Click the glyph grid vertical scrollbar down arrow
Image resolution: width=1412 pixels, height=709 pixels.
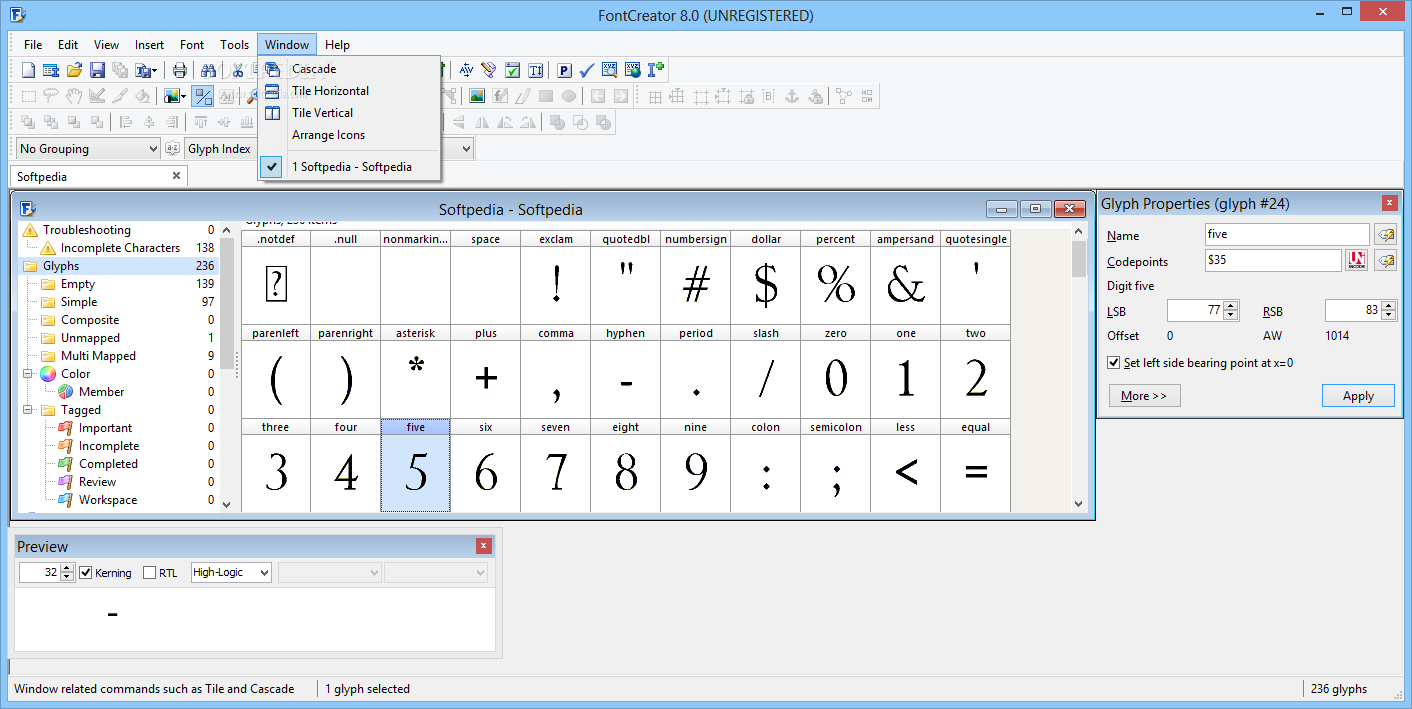click(1079, 504)
